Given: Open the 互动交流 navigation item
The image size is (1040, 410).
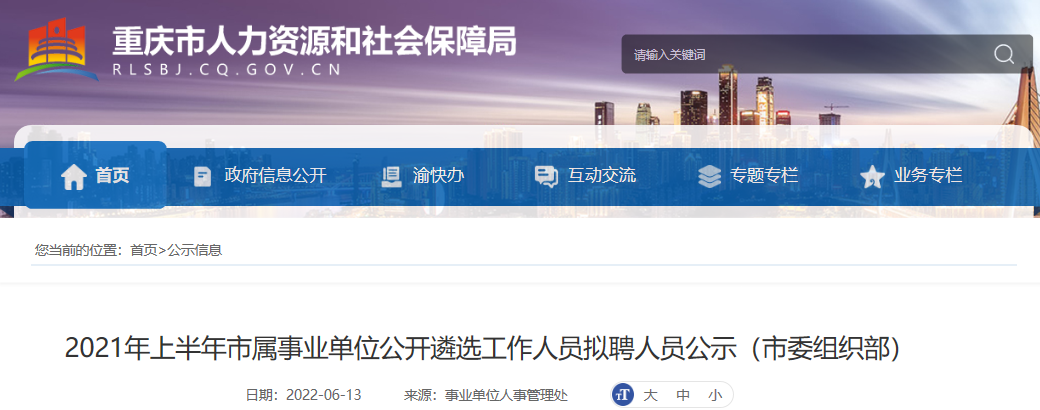Looking at the screenshot, I should tap(602, 176).
